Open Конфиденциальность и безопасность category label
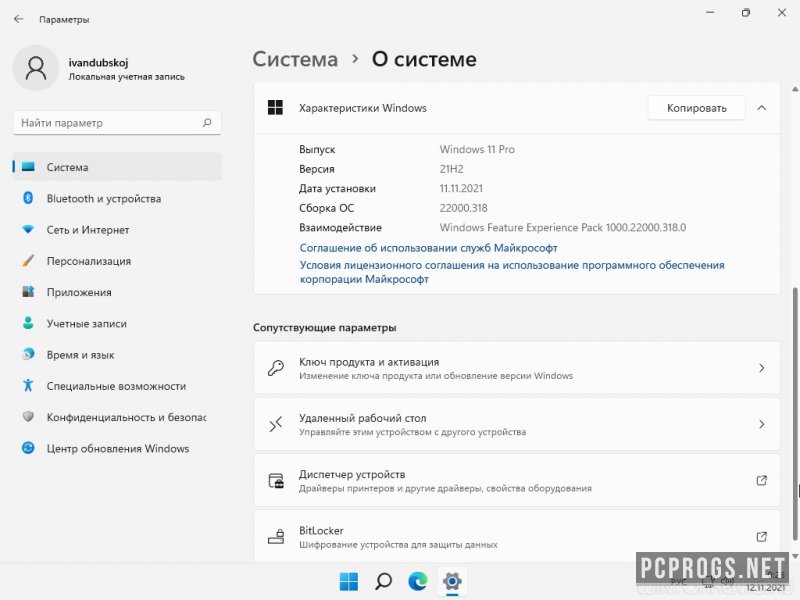Screen dimensions: 800x600 tap(127, 417)
